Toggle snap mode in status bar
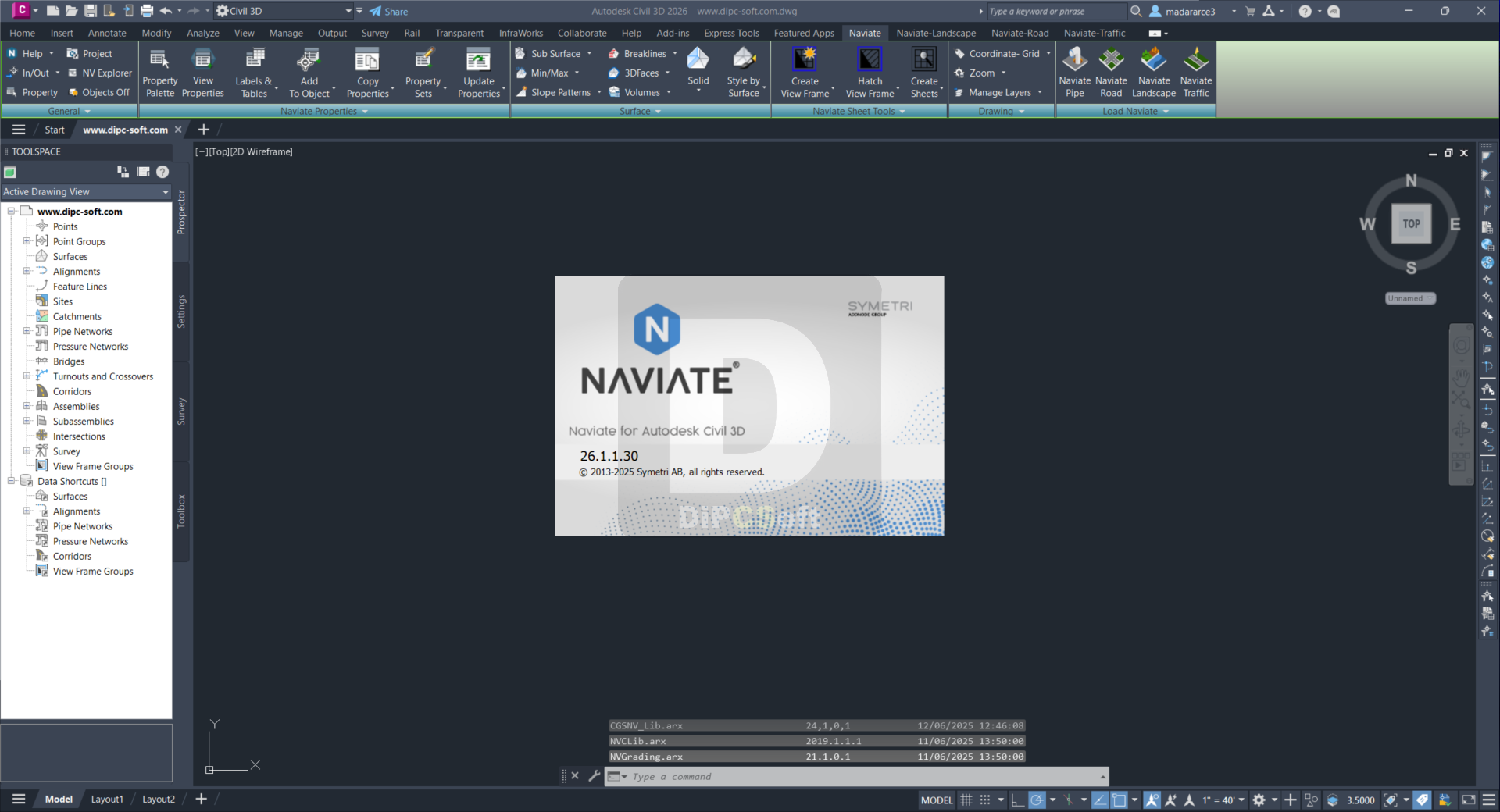 985,800
